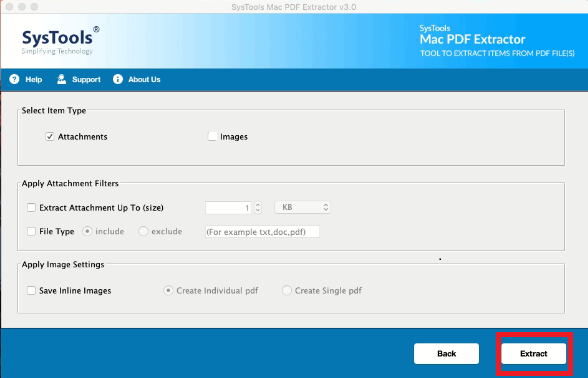Click the Help question mark icon
This screenshot has width=588, height=378.
pos(14,79)
